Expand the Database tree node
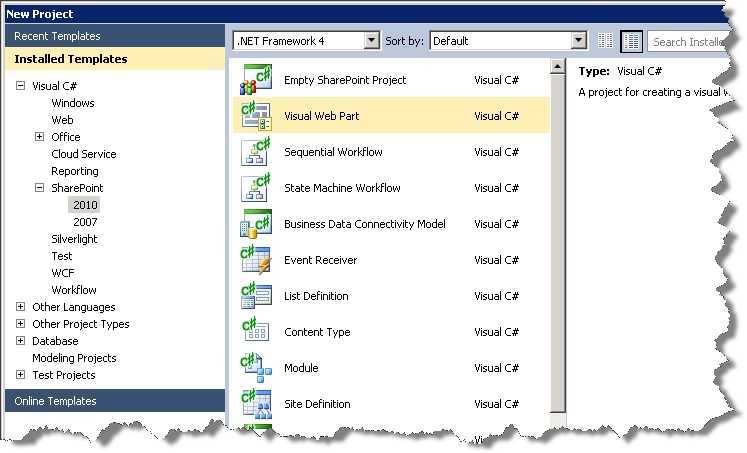 tap(20, 341)
